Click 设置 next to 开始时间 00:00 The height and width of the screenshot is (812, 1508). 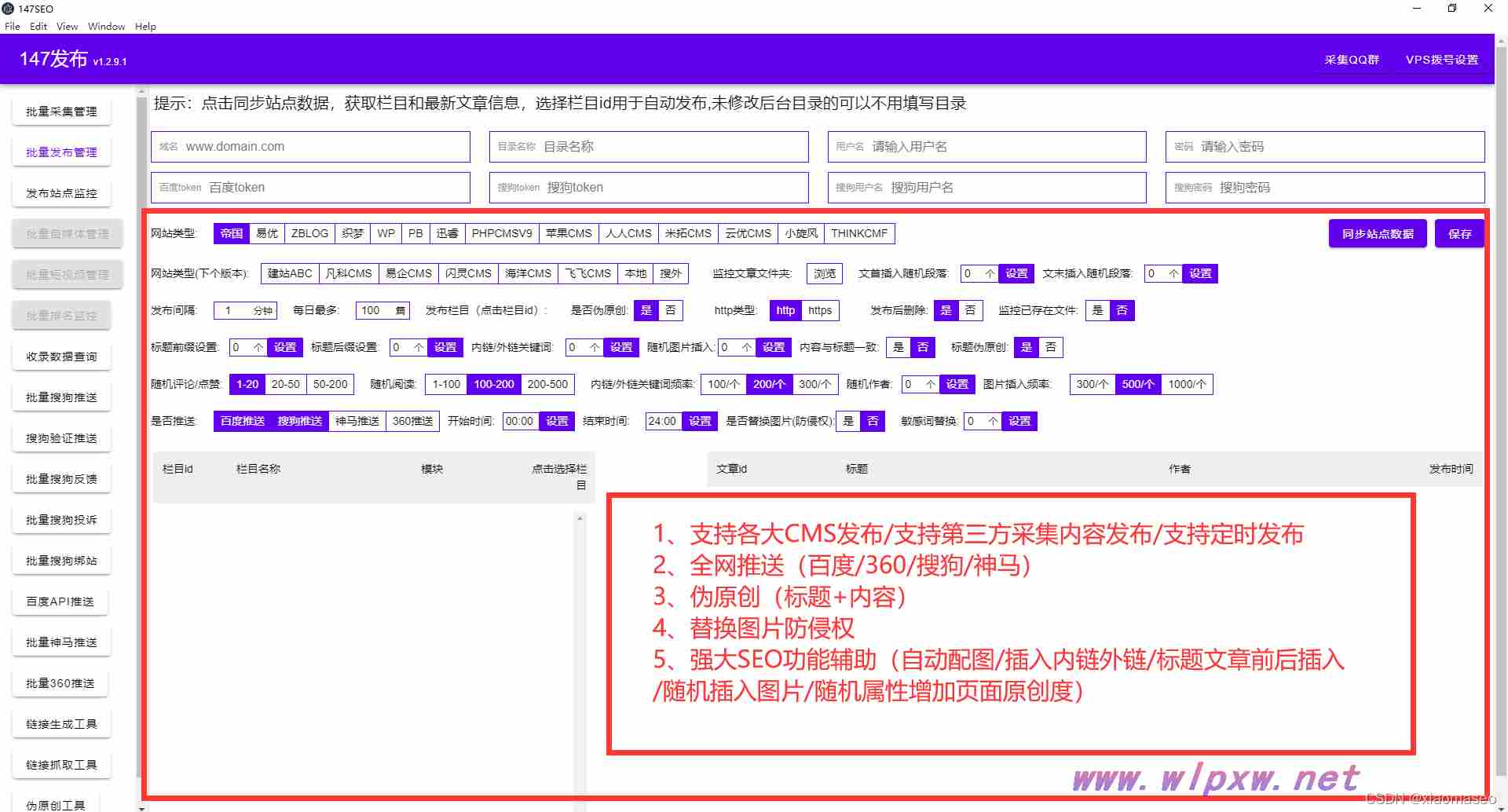[557, 421]
